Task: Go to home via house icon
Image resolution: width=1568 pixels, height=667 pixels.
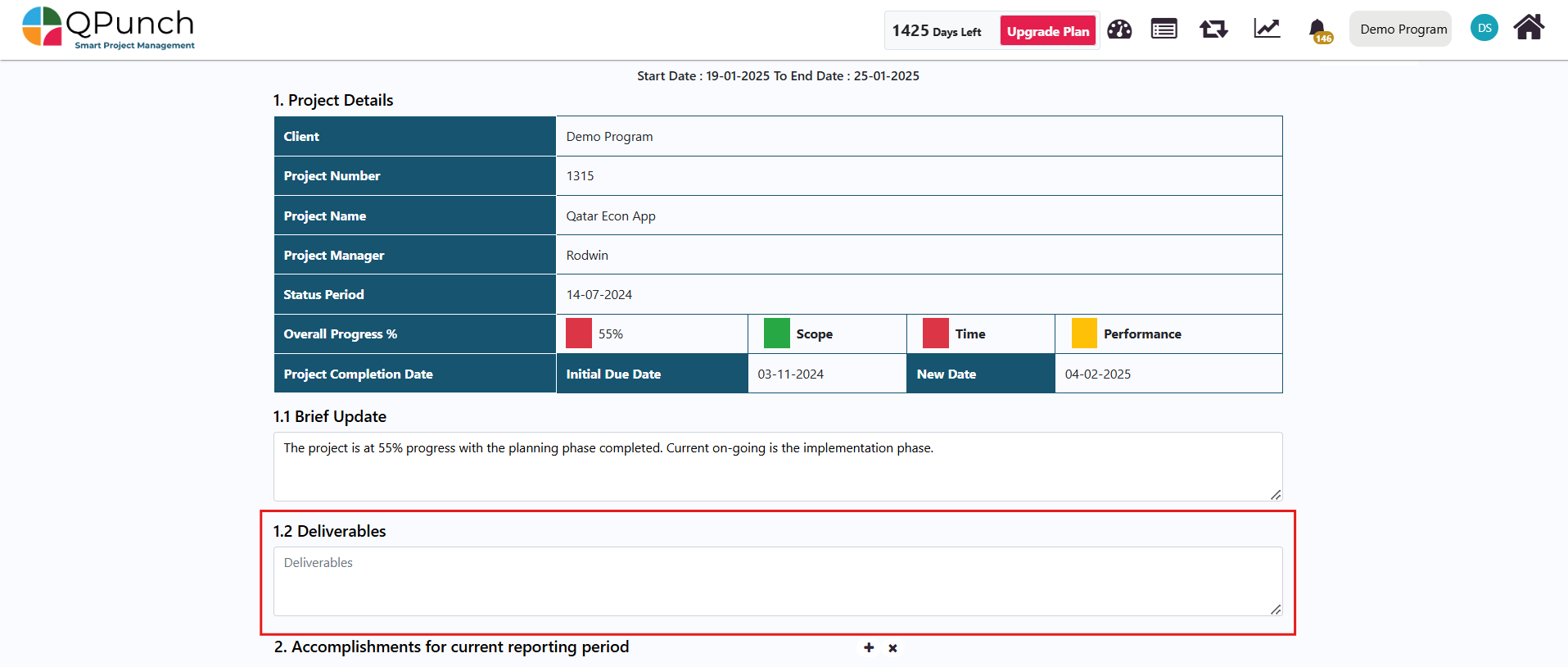Action: [1528, 28]
